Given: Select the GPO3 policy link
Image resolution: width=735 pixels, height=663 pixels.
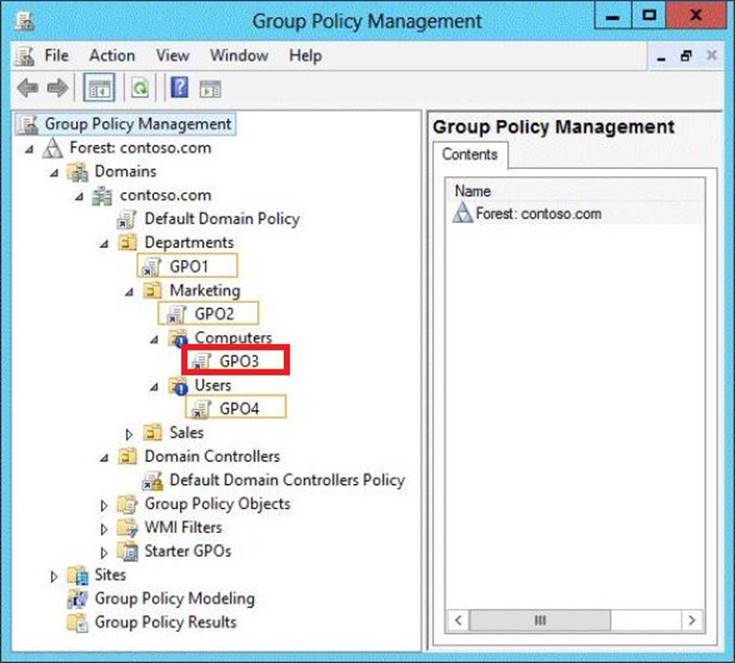Looking at the screenshot, I should 238,361.
